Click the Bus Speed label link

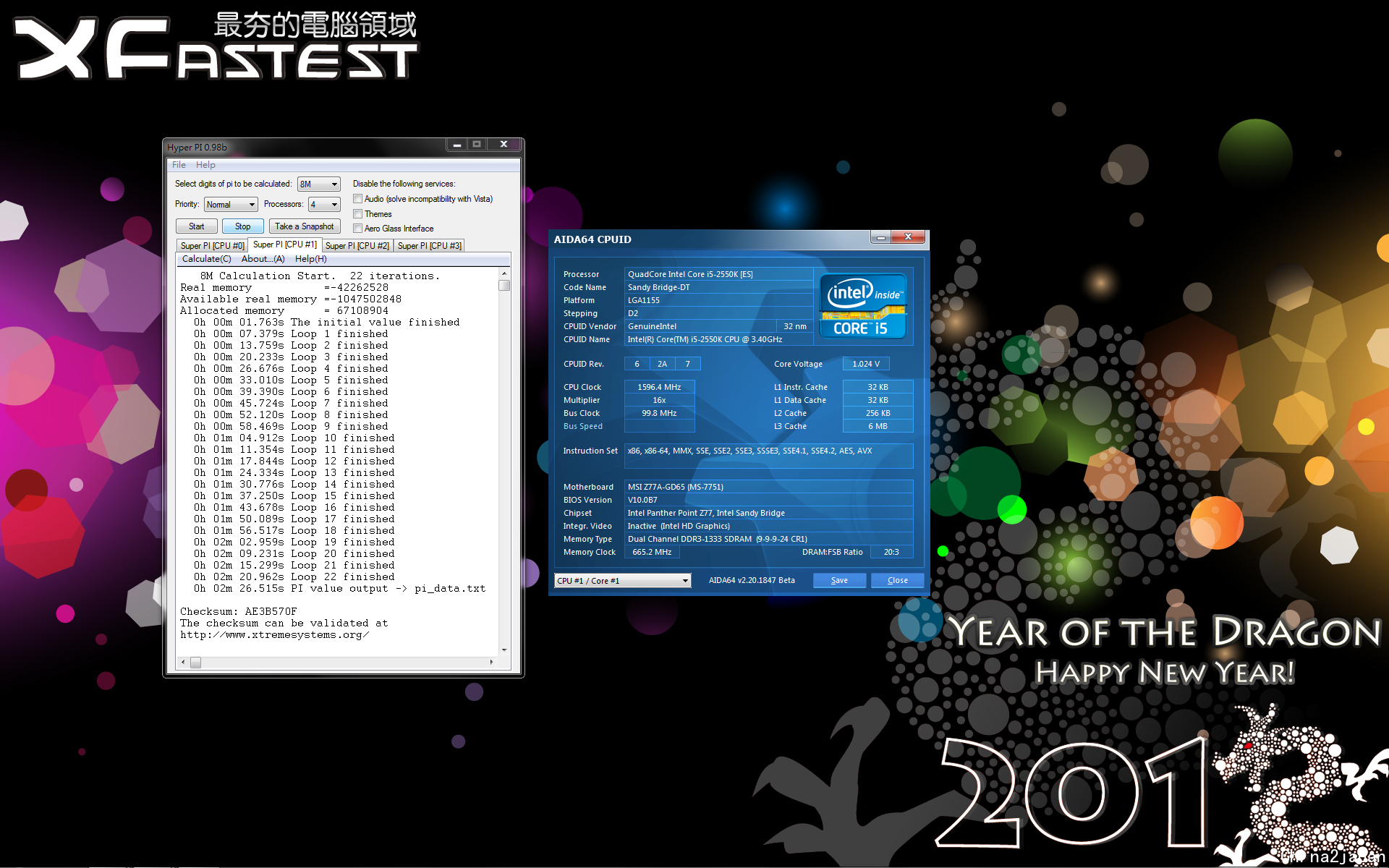582,426
